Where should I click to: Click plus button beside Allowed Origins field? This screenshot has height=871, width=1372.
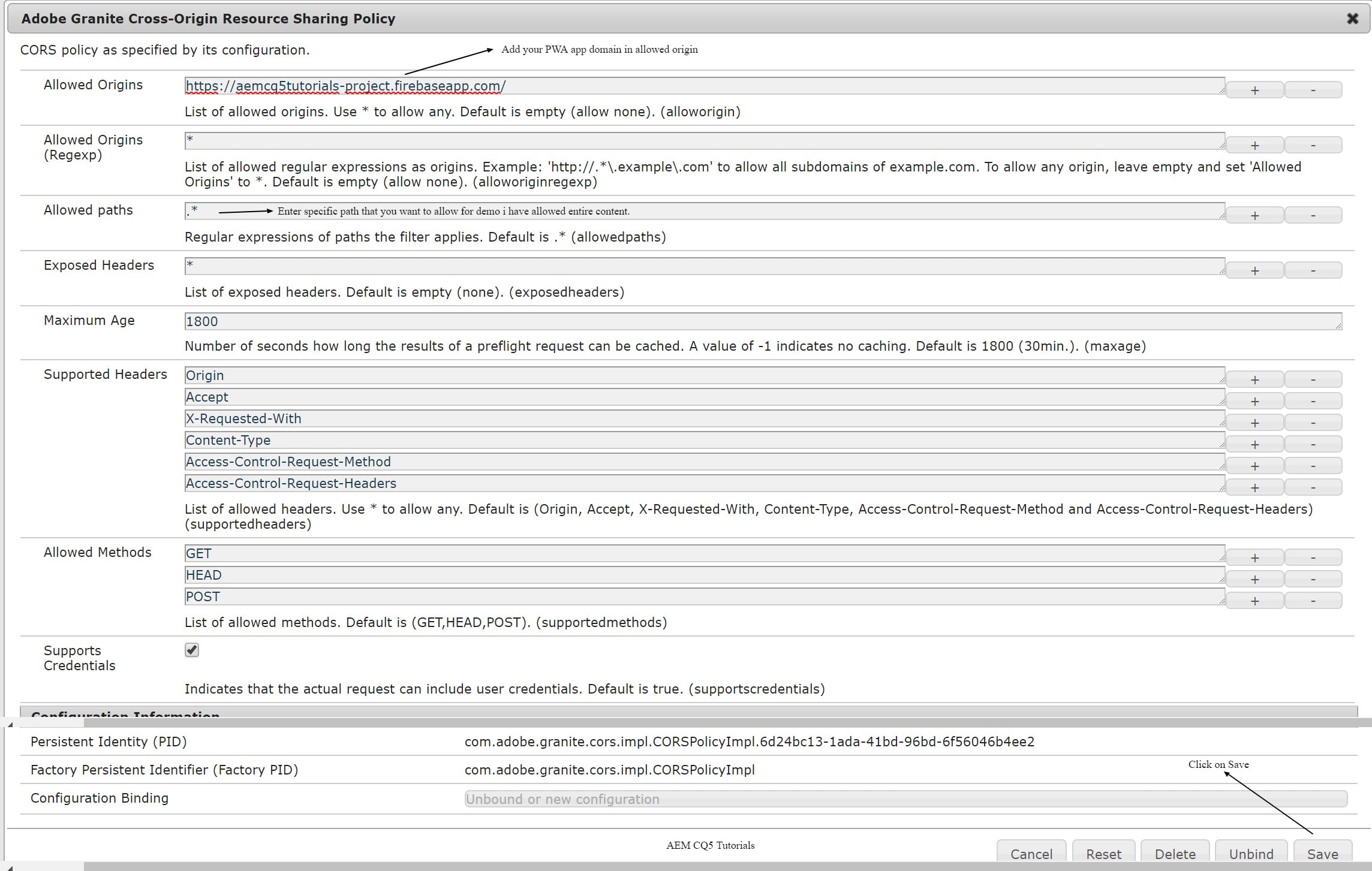[x=1254, y=91]
